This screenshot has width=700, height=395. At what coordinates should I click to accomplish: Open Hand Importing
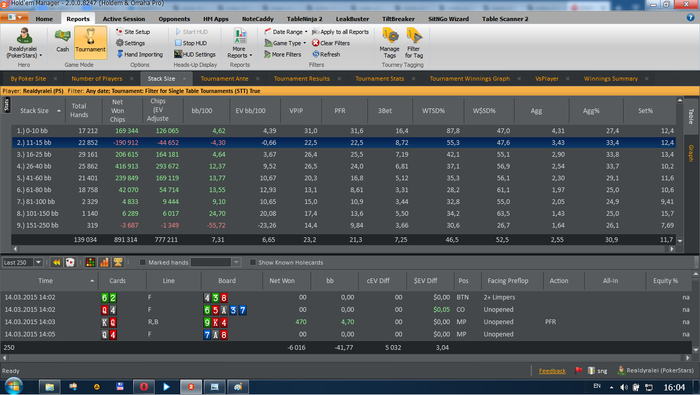point(140,54)
